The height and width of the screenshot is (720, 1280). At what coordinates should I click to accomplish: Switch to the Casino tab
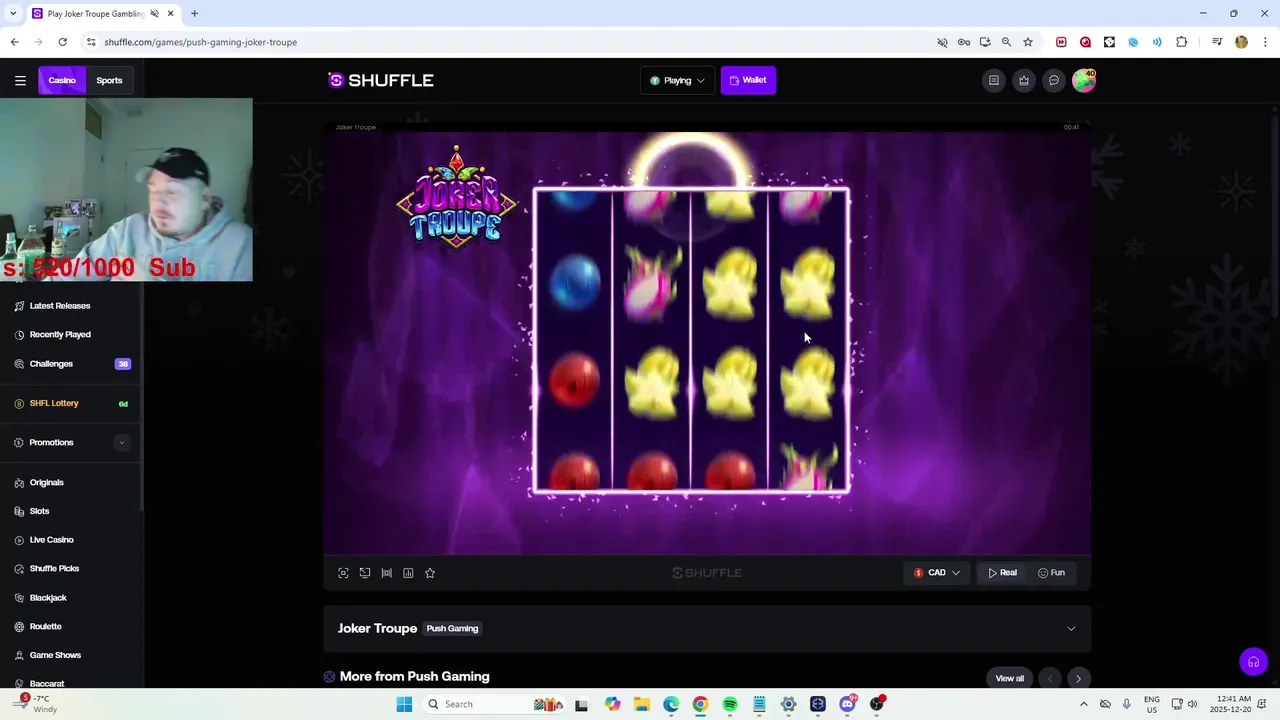(62, 80)
